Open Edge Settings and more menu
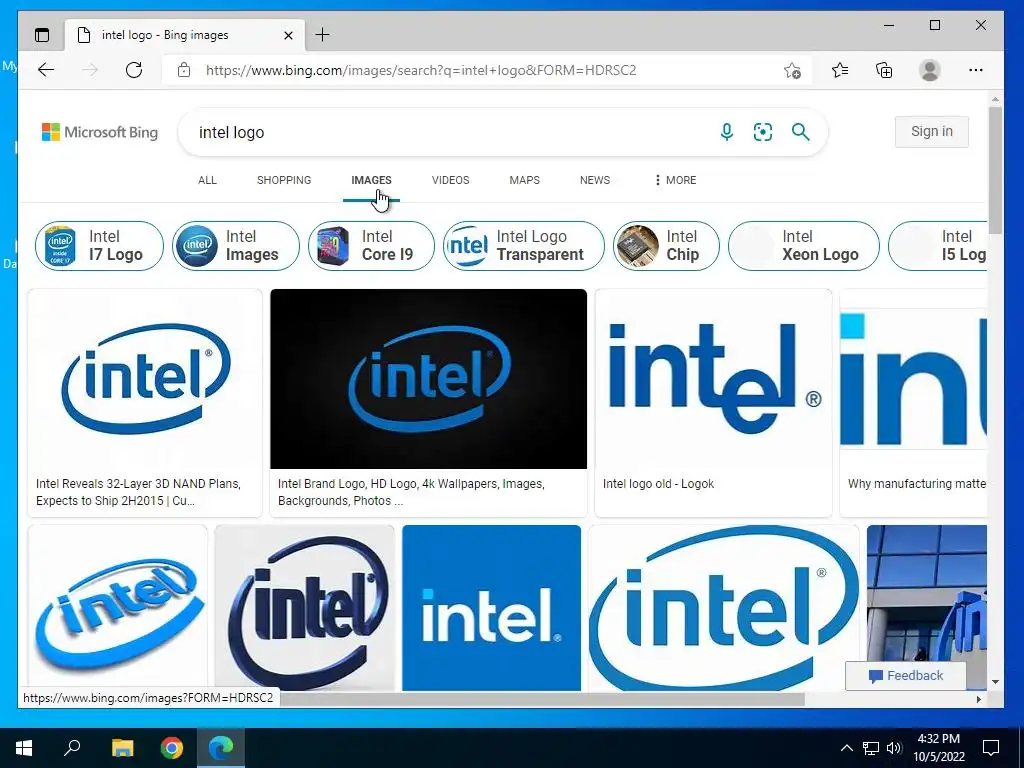Screen dimensions: 1024x768 click(976, 70)
